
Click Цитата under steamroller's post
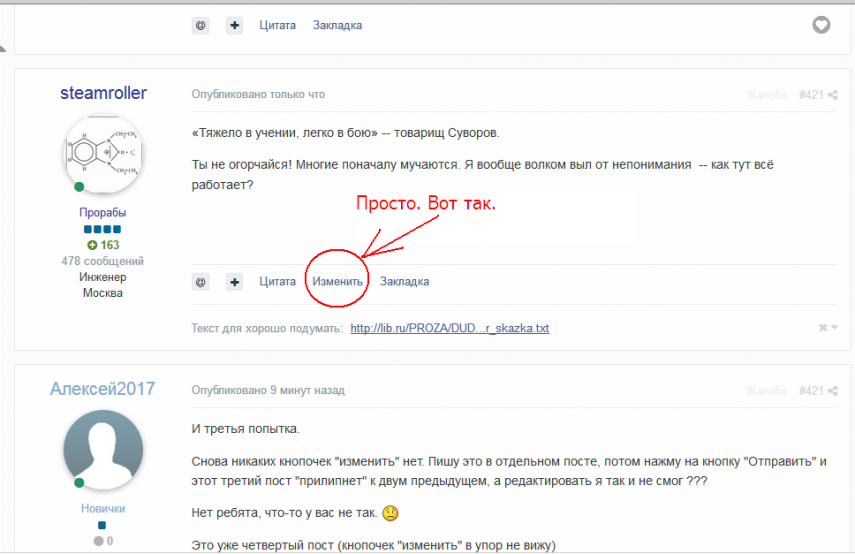click(277, 282)
